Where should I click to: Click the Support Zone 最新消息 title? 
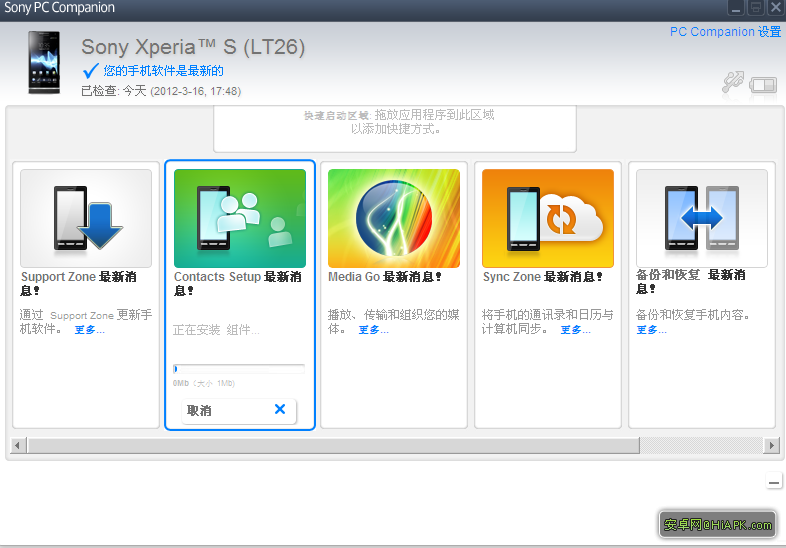point(78,283)
